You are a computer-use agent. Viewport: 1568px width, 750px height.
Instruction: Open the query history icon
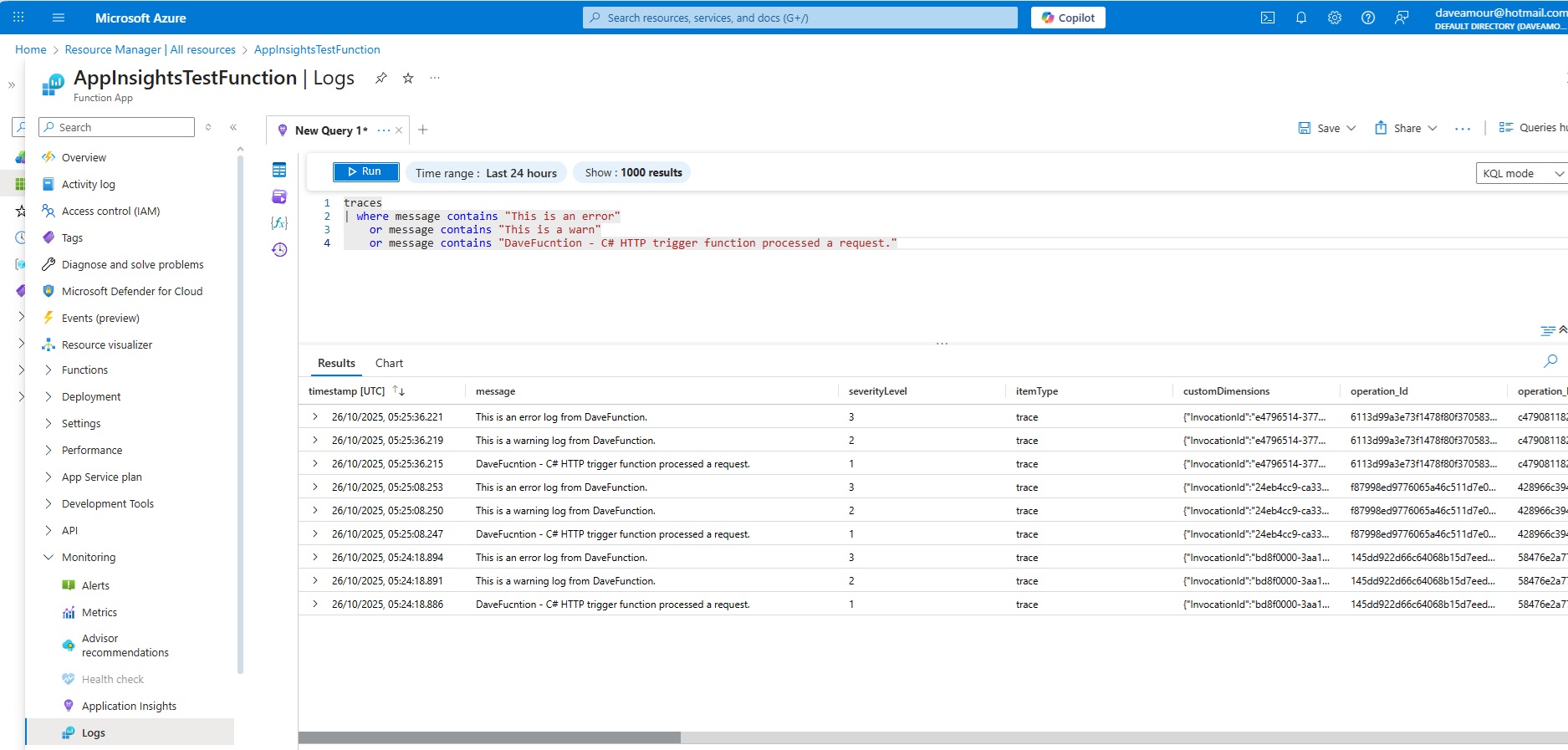point(279,250)
